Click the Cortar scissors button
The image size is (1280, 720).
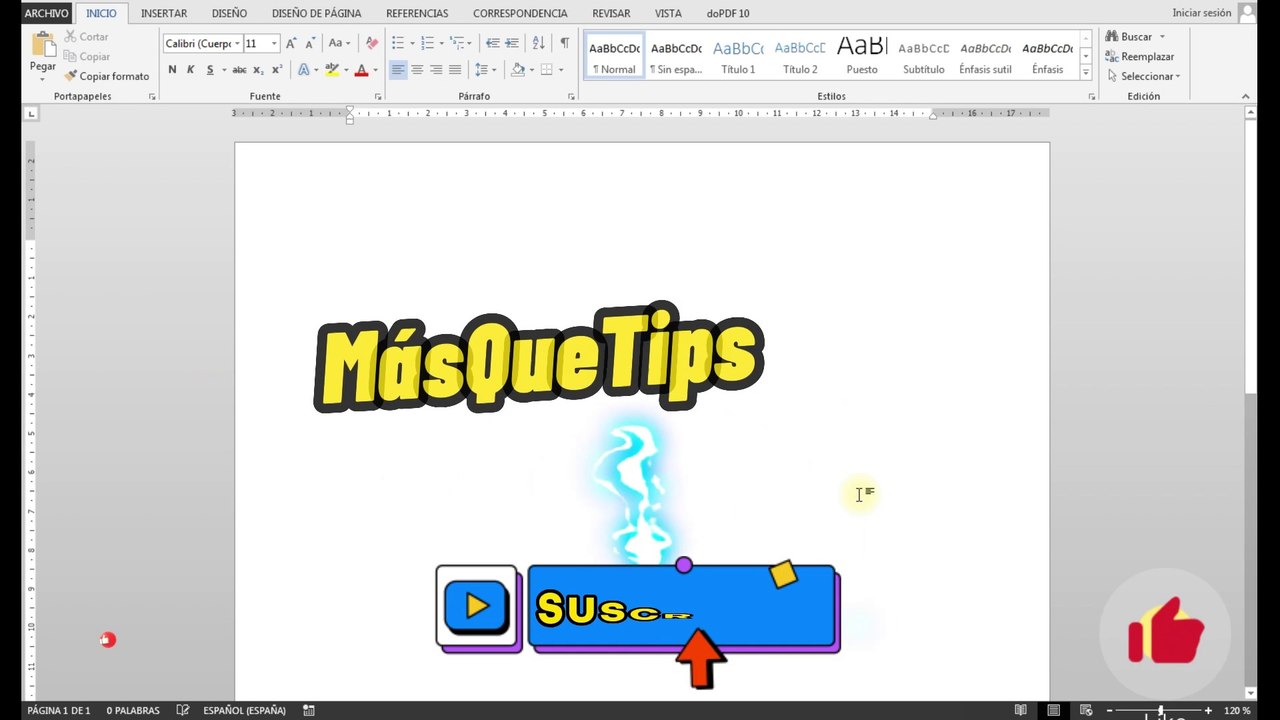(x=86, y=37)
